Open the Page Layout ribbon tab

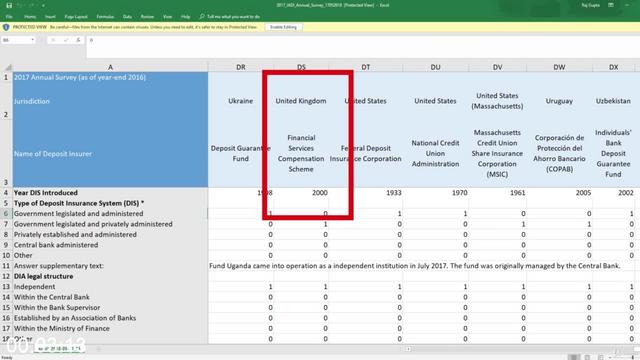pyautogui.click(x=76, y=17)
